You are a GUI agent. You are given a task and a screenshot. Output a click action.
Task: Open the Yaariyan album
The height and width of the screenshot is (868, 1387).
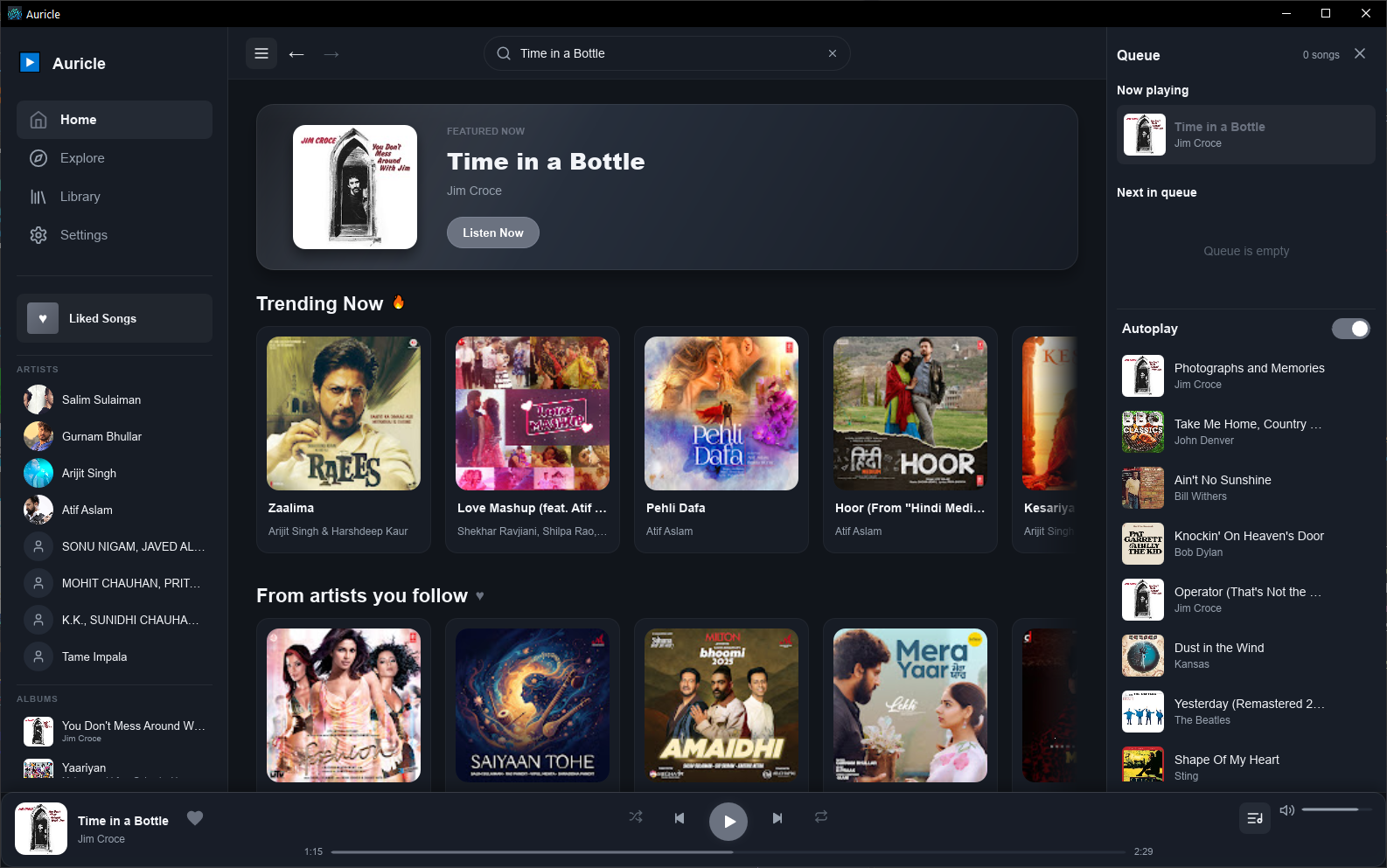point(115,769)
